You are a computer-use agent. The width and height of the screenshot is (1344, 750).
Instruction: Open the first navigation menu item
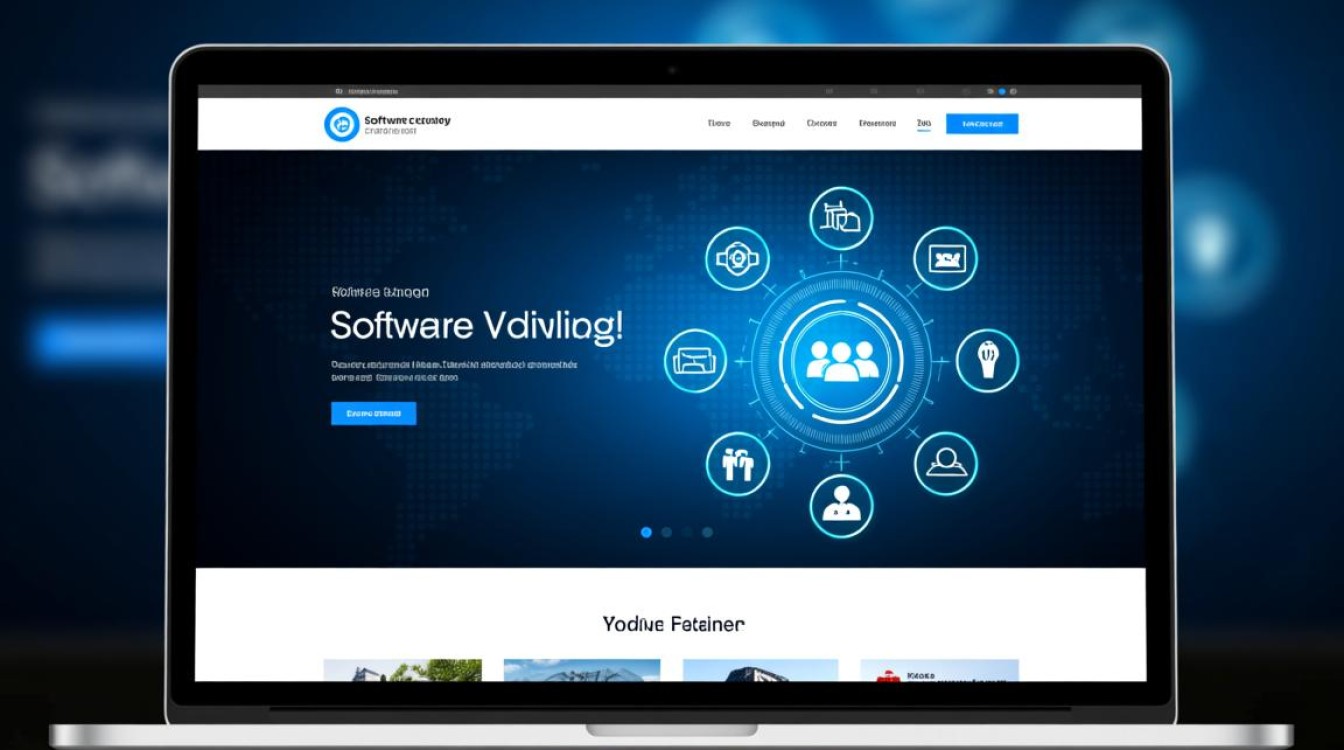[x=719, y=124]
